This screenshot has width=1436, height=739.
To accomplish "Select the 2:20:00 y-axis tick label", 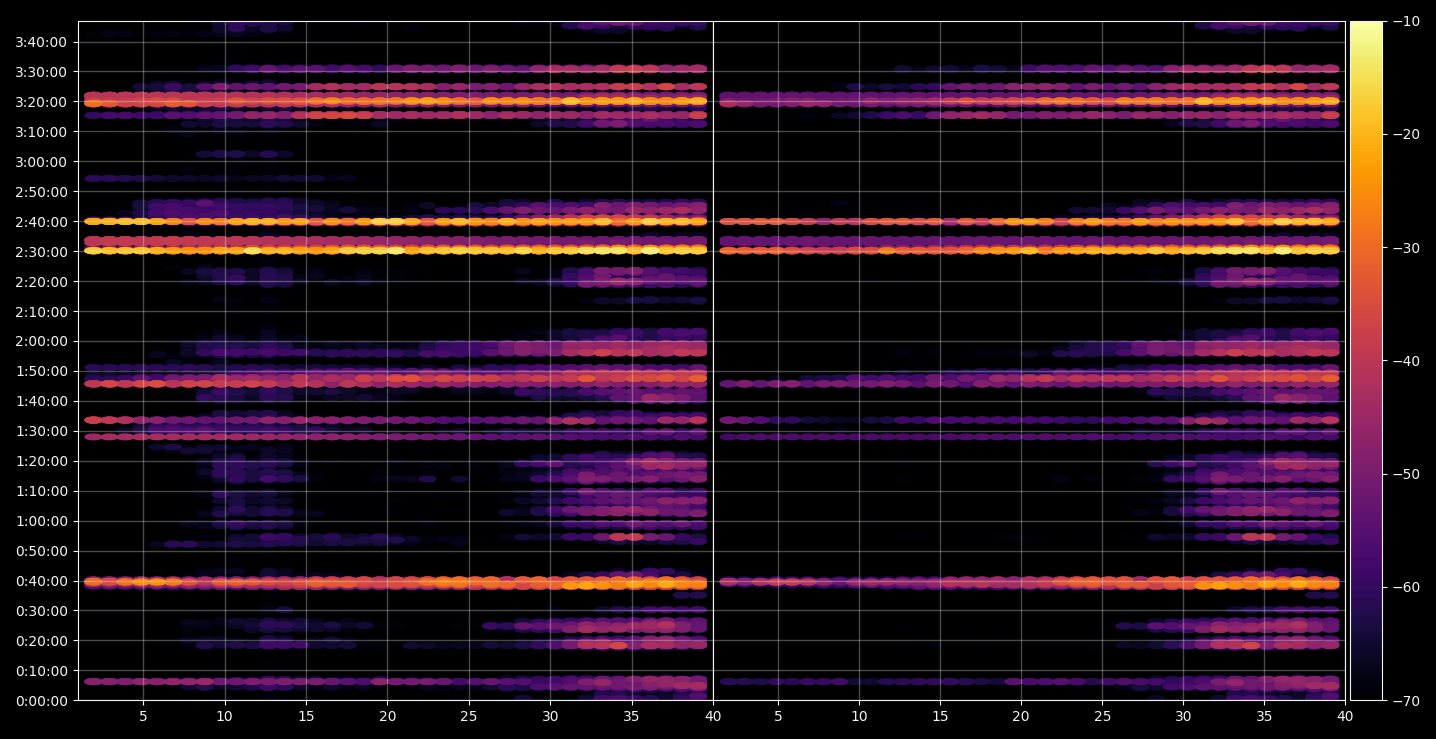I will point(41,282).
